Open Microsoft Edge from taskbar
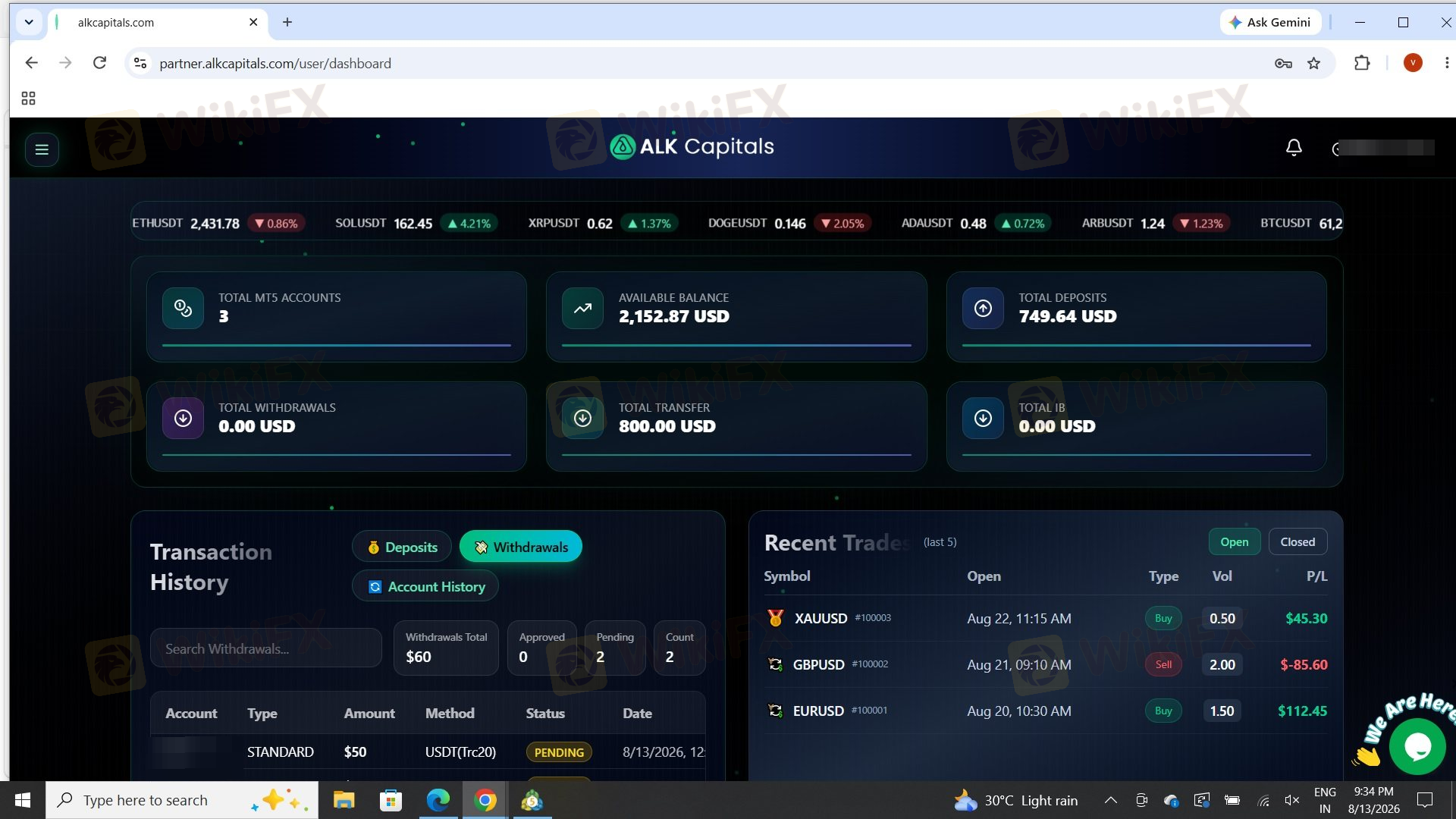The height and width of the screenshot is (819, 1456). click(438, 800)
